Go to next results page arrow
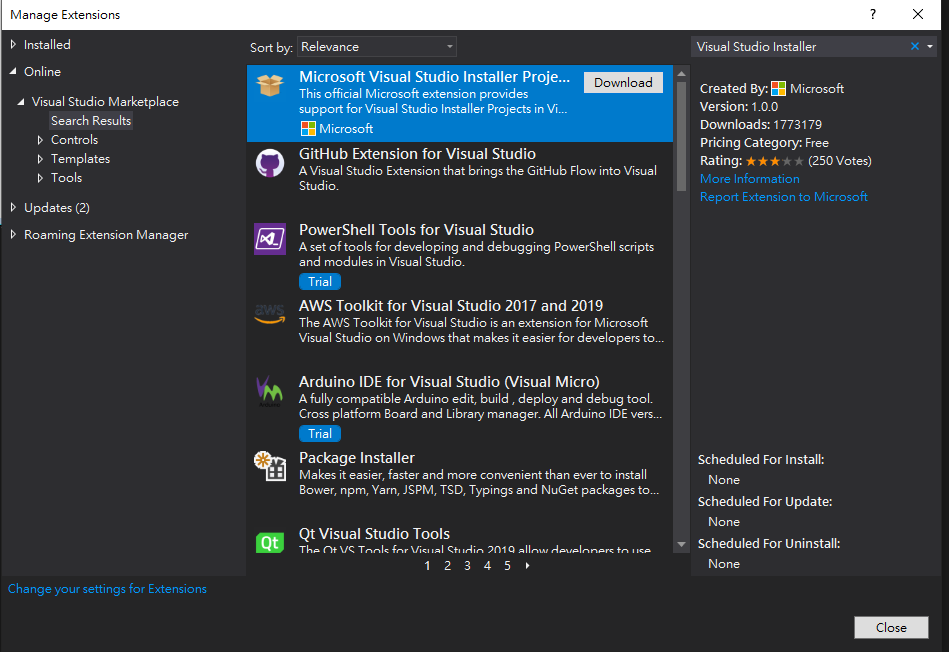 click(x=528, y=565)
